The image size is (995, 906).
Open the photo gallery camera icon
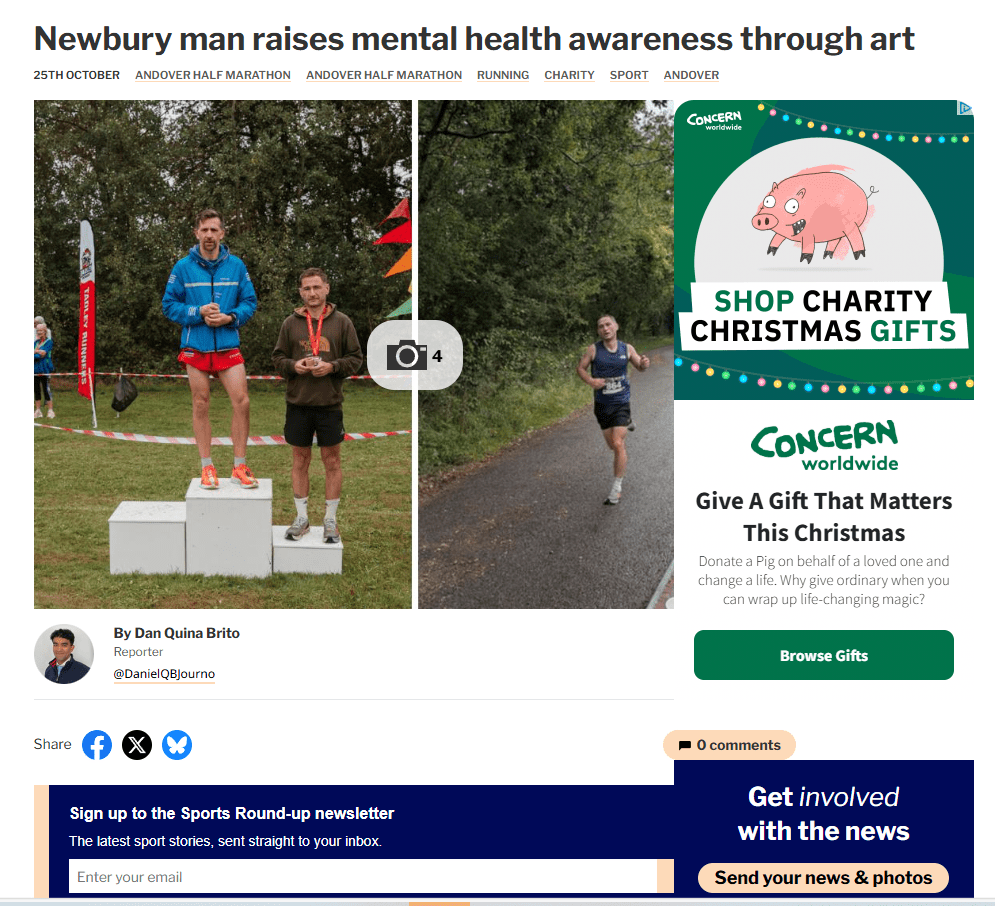[414, 355]
